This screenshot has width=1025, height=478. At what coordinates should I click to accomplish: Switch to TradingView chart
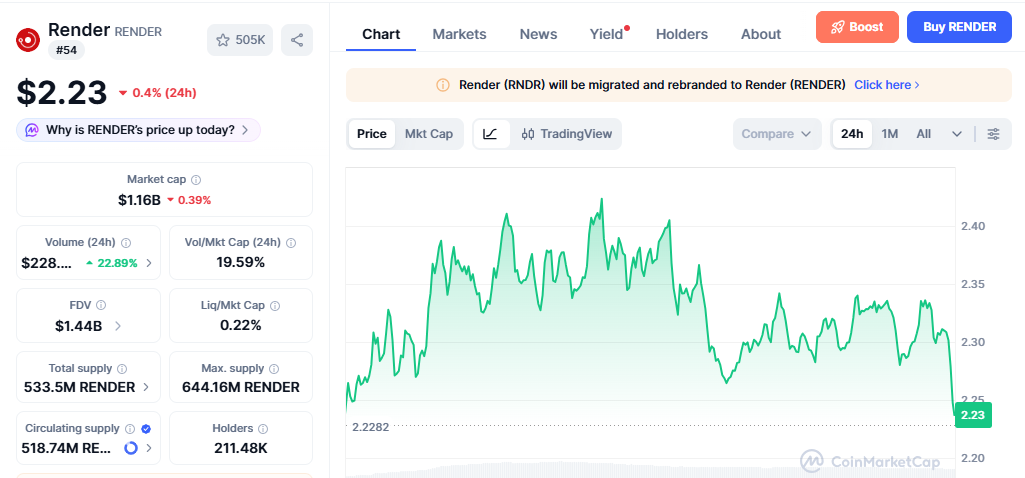[567, 134]
